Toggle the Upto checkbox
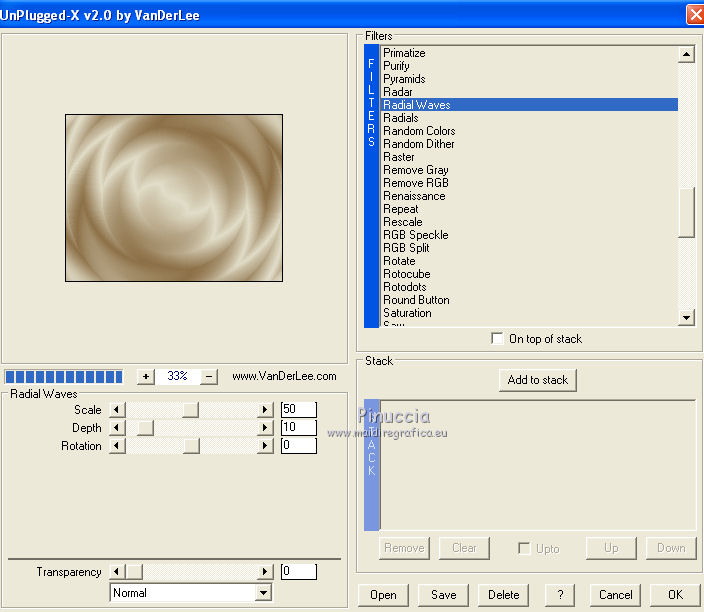This screenshot has width=704, height=612. tap(524, 548)
